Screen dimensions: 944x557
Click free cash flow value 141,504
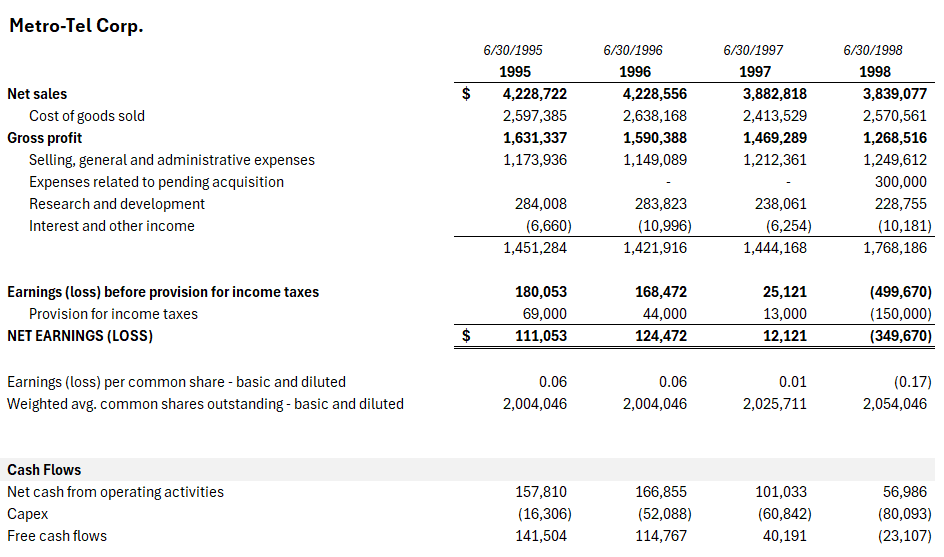pyautogui.click(x=541, y=536)
